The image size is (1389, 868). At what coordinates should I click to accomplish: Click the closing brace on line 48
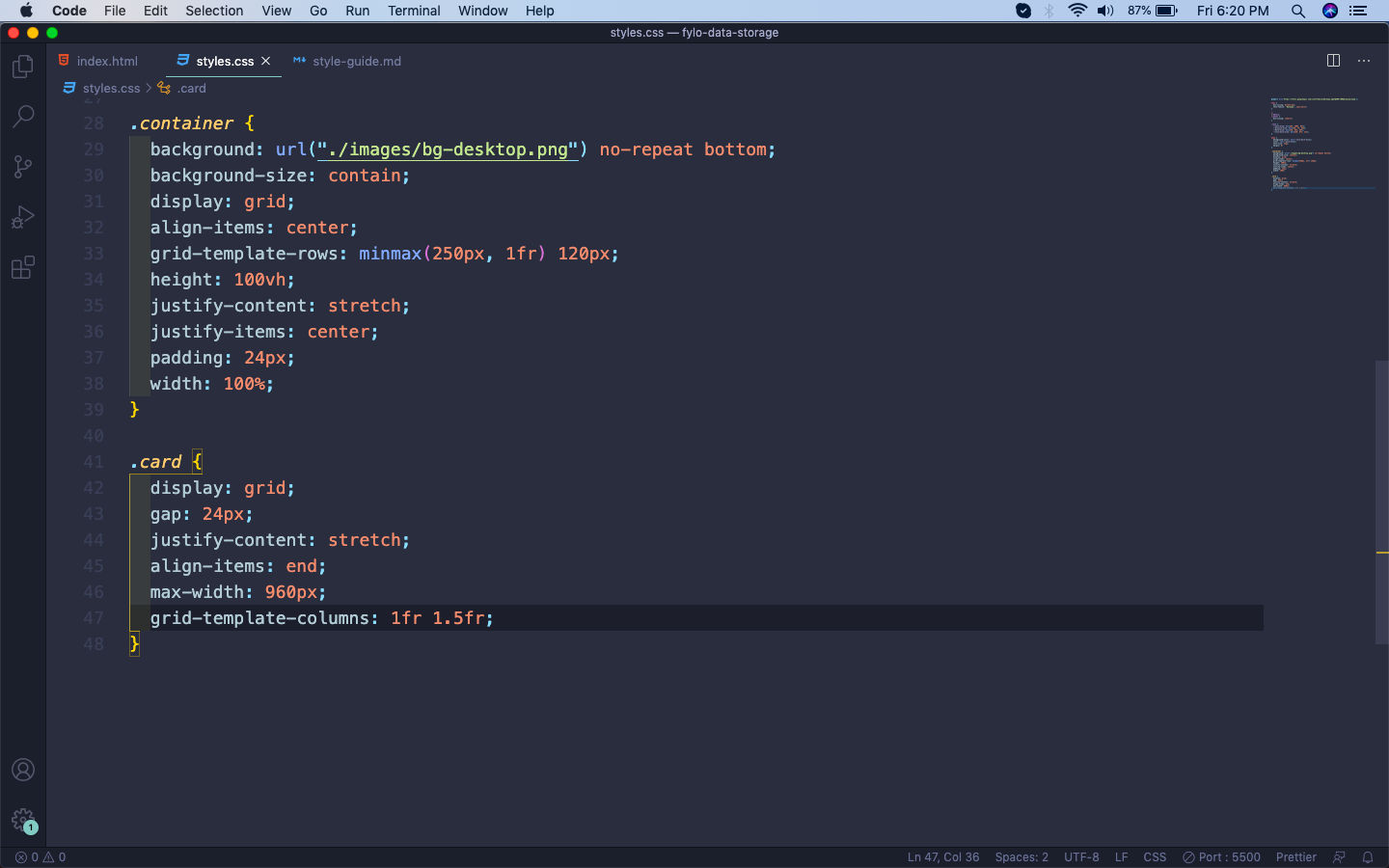pyautogui.click(x=134, y=644)
